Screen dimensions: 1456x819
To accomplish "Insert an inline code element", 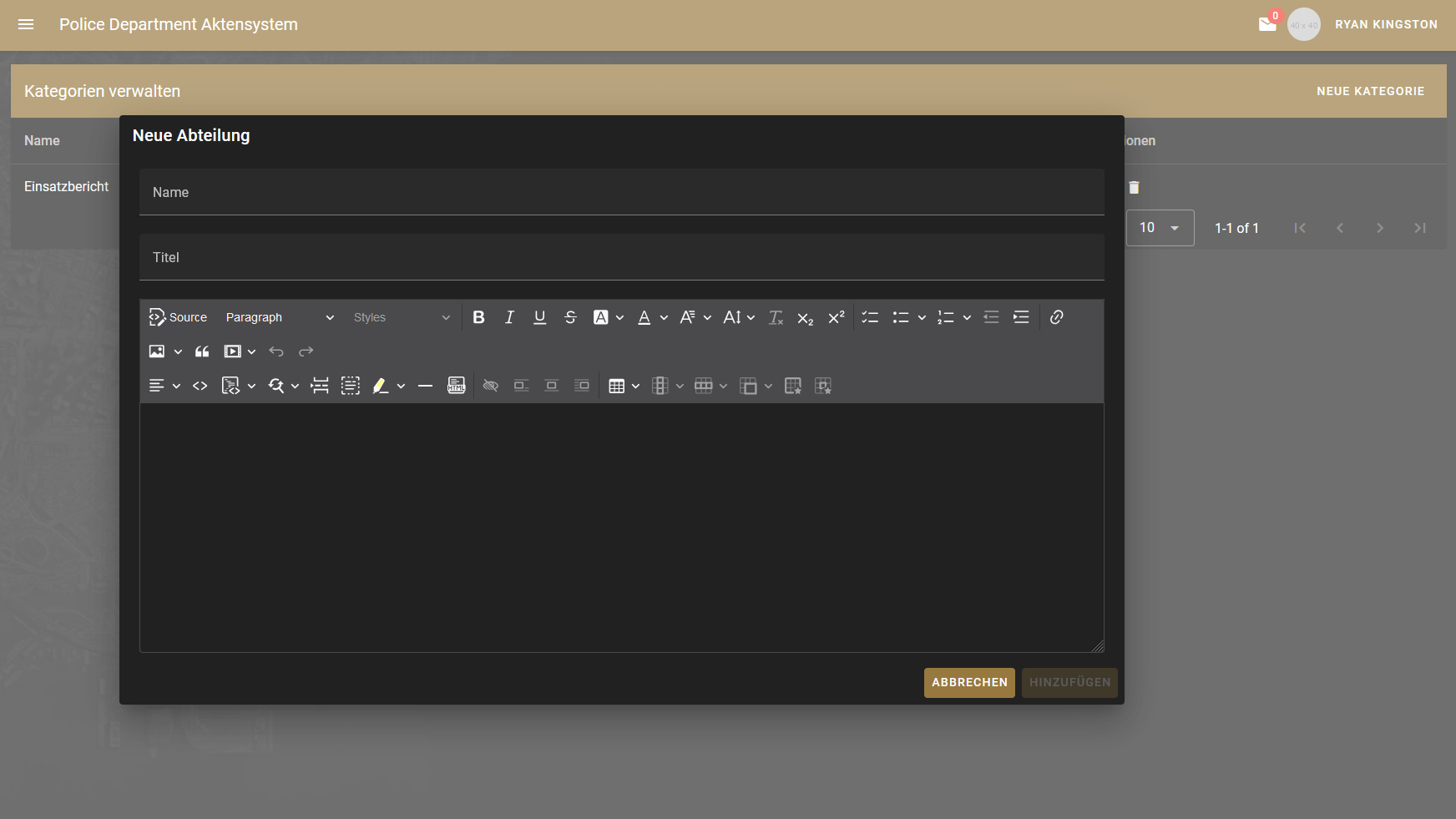I will [x=200, y=386].
